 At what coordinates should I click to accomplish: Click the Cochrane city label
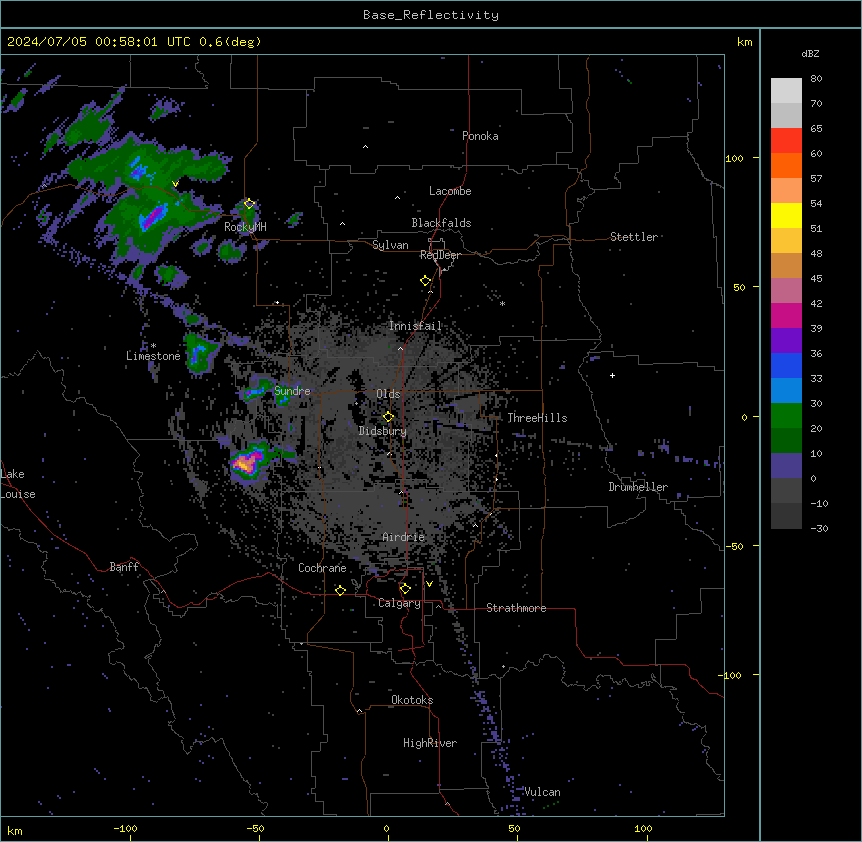tap(322, 568)
